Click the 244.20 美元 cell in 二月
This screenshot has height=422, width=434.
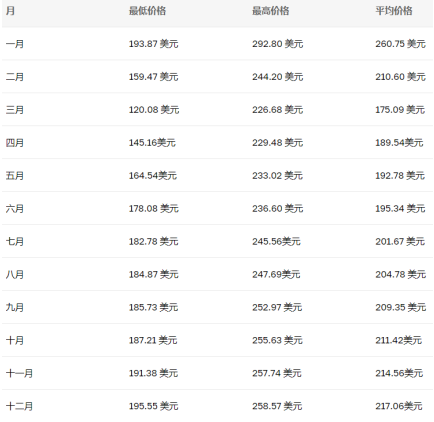click(278, 77)
